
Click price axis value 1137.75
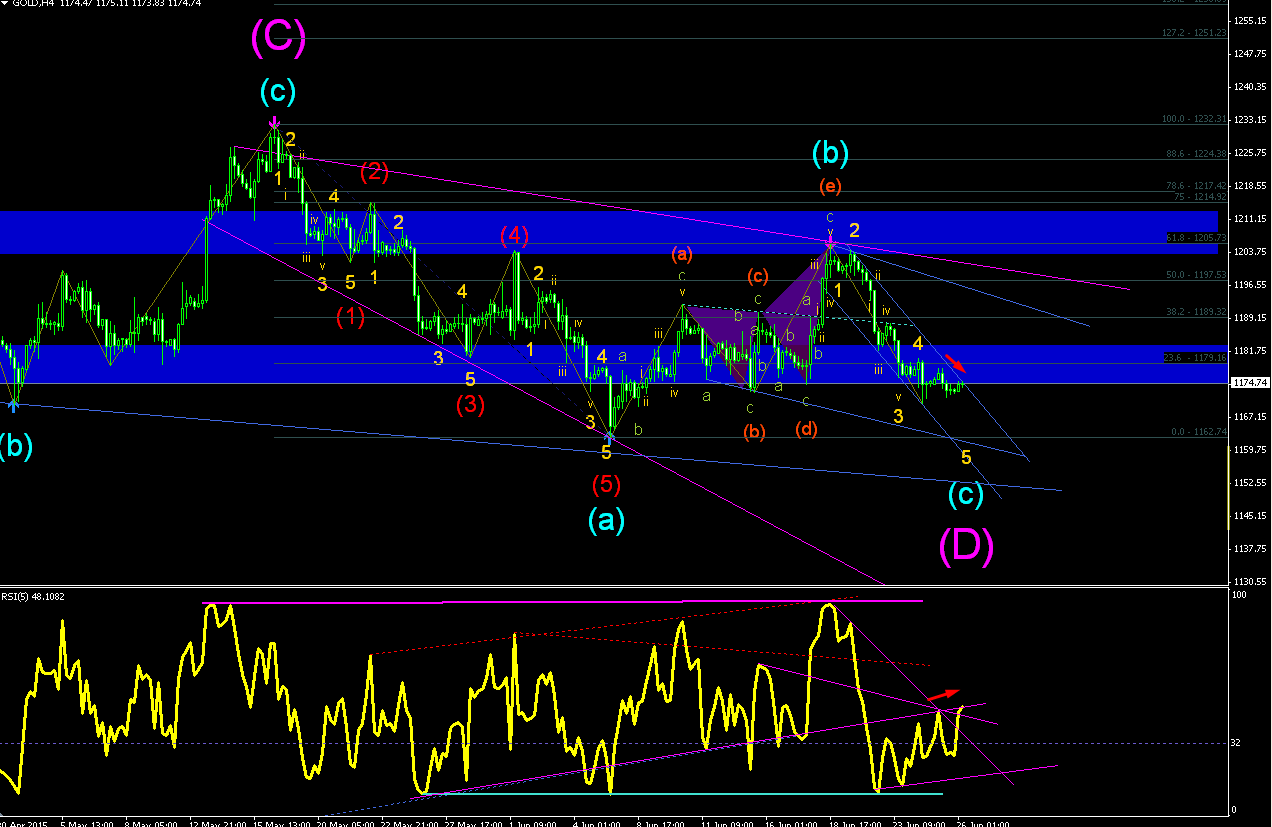click(x=1250, y=549)
